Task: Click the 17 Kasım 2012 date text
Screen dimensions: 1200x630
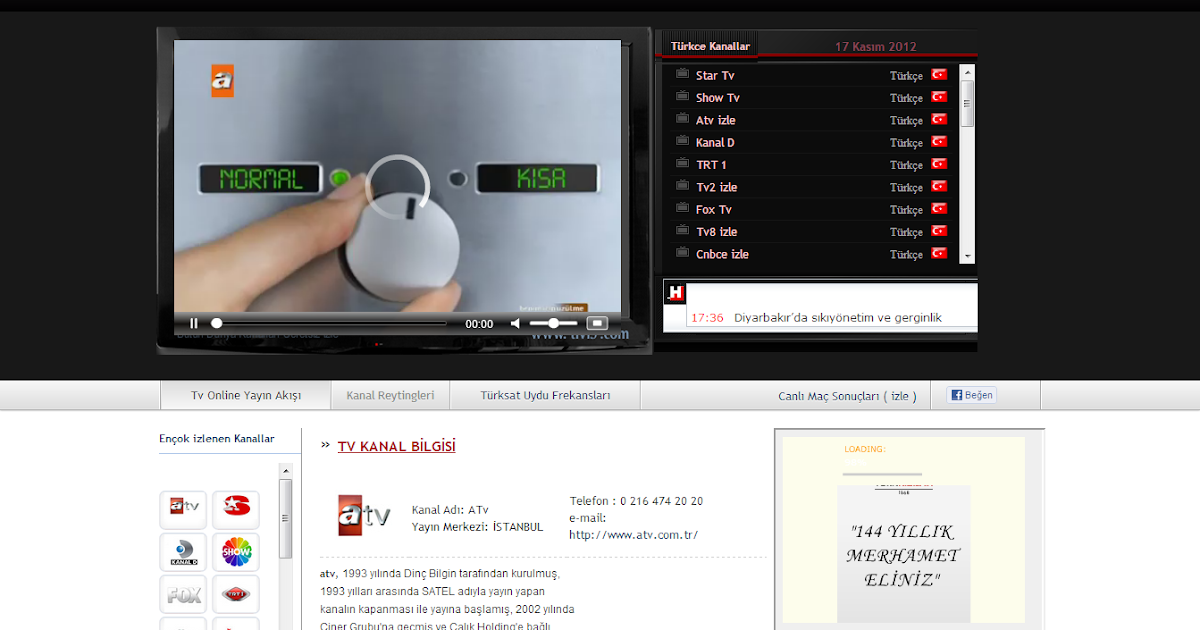Action: click(875, 46)
